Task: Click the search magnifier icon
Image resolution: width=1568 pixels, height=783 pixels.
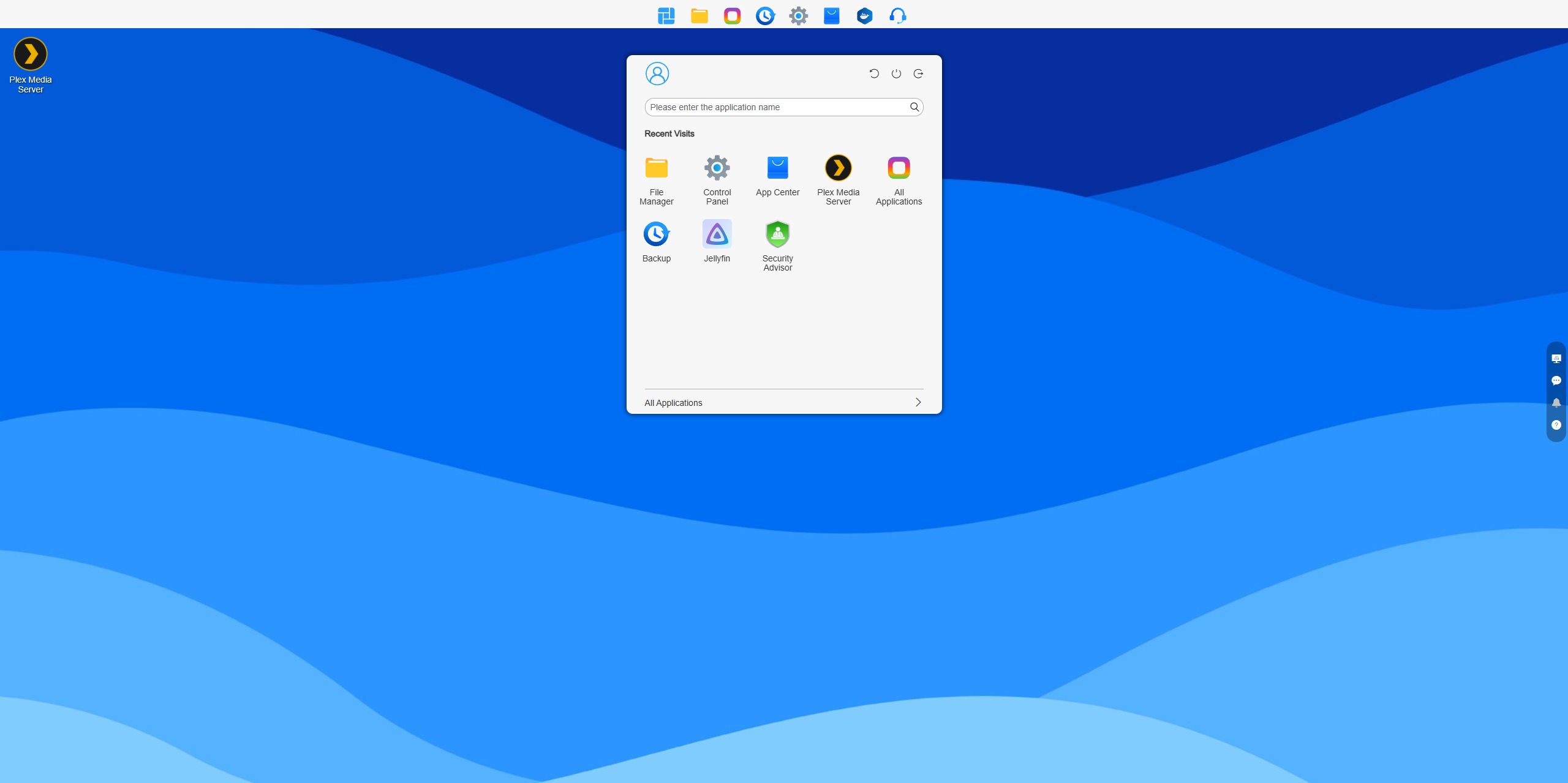Action: click(914, 107)
